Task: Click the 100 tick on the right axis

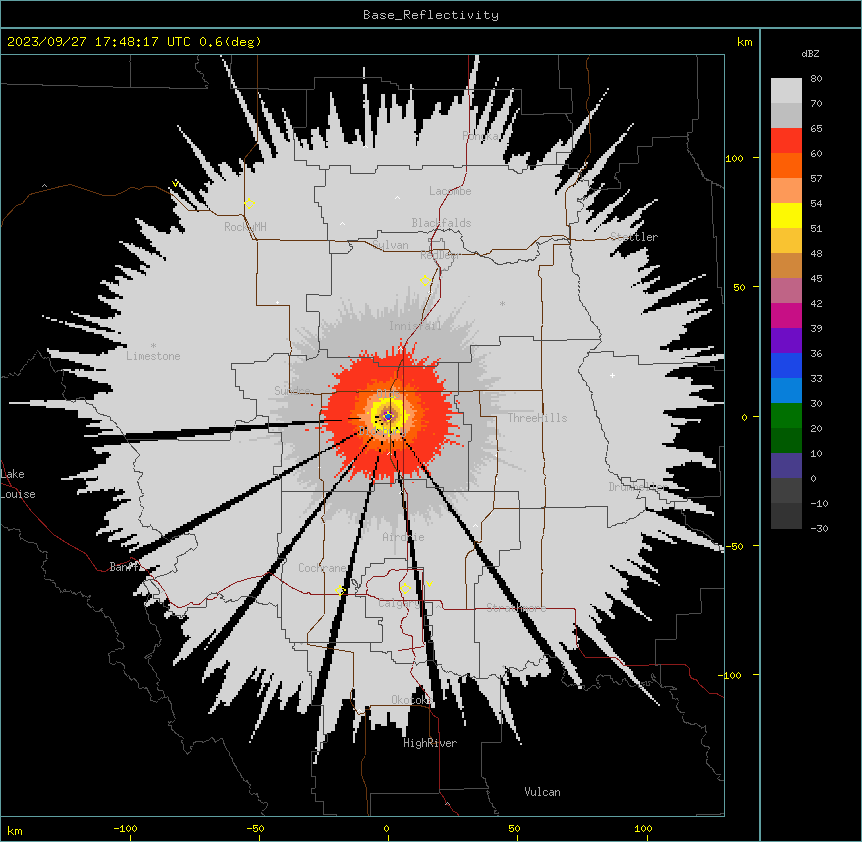Action: (x=734, y=158)
